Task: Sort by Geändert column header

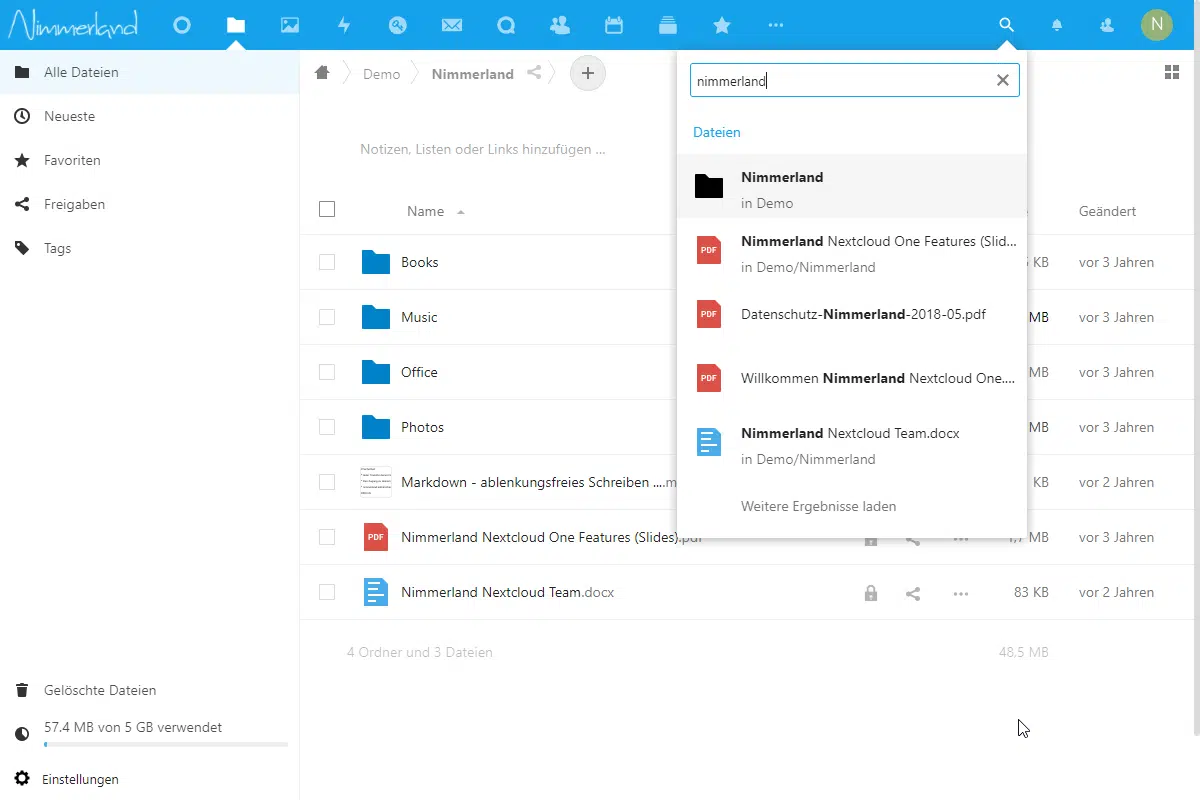Action: coord(1107,211)
